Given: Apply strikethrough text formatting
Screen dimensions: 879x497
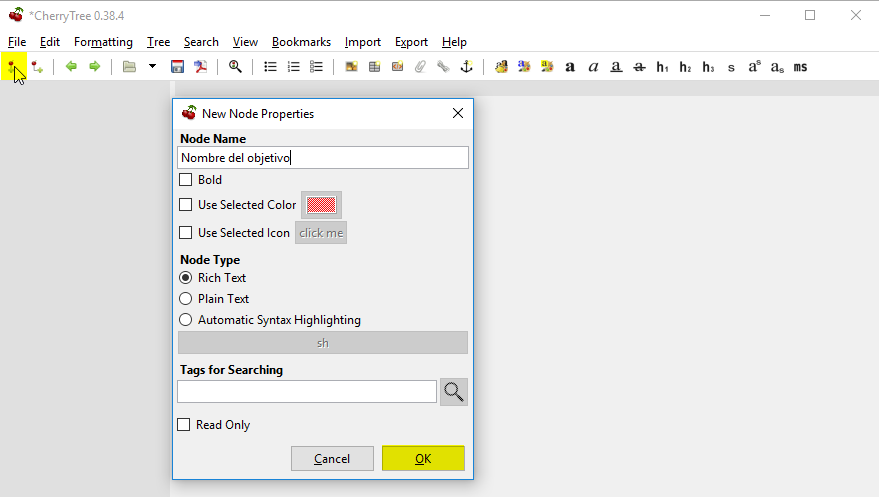Looking at the screenshot, I should pyautogui.click(x=639, y=67).
